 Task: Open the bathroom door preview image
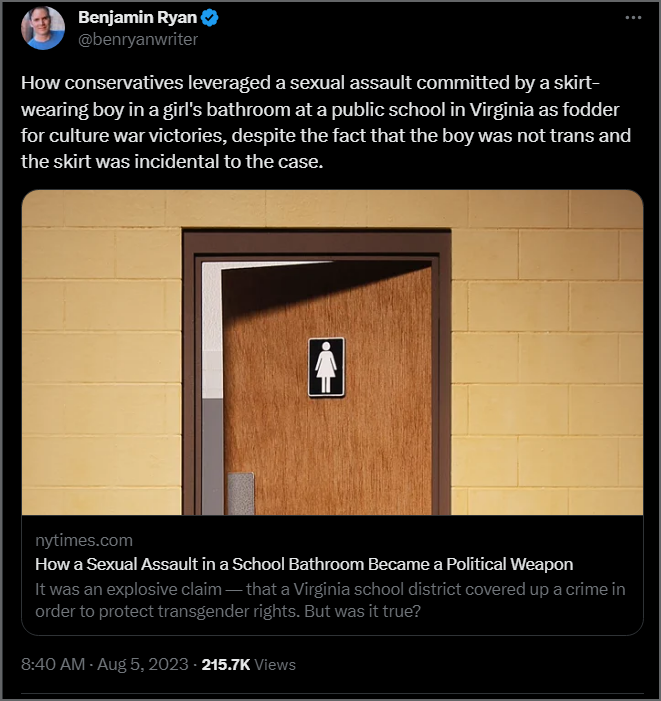pos(332,352)
